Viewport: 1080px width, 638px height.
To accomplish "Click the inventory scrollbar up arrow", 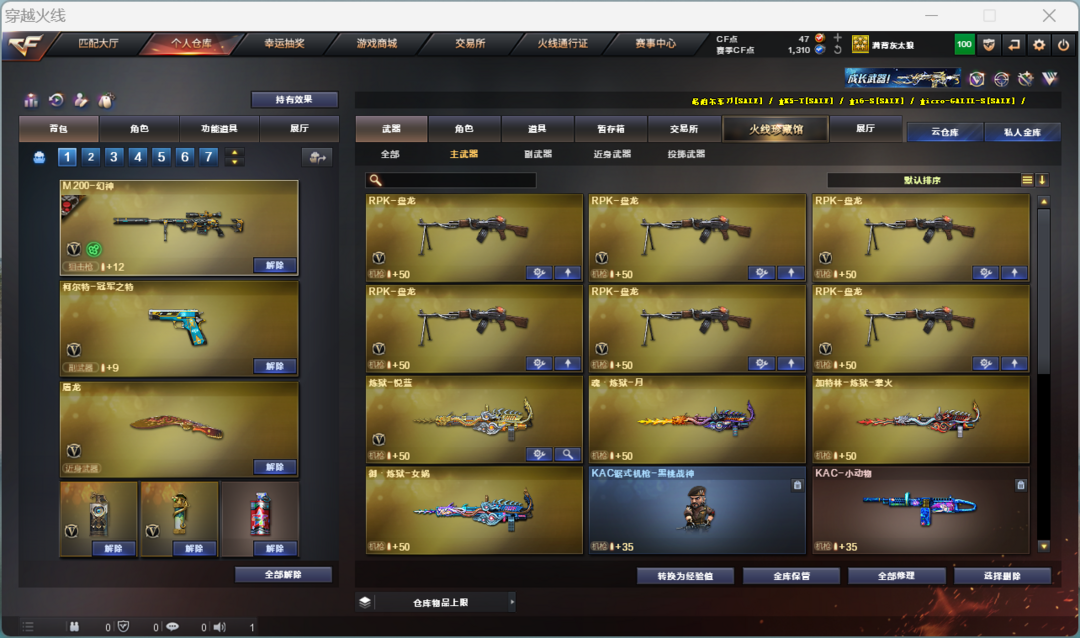I will click(1044, 202).
